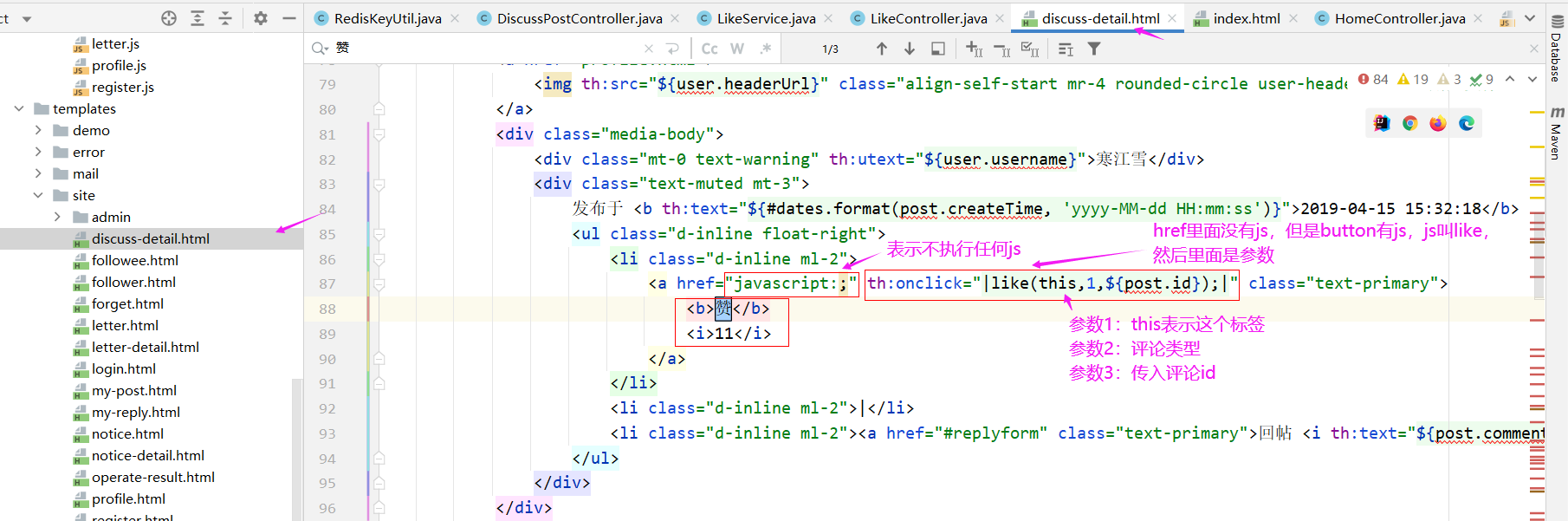Switch to index.html tab
This screenshot has width=1568, height=521.
click(1247, 18)
